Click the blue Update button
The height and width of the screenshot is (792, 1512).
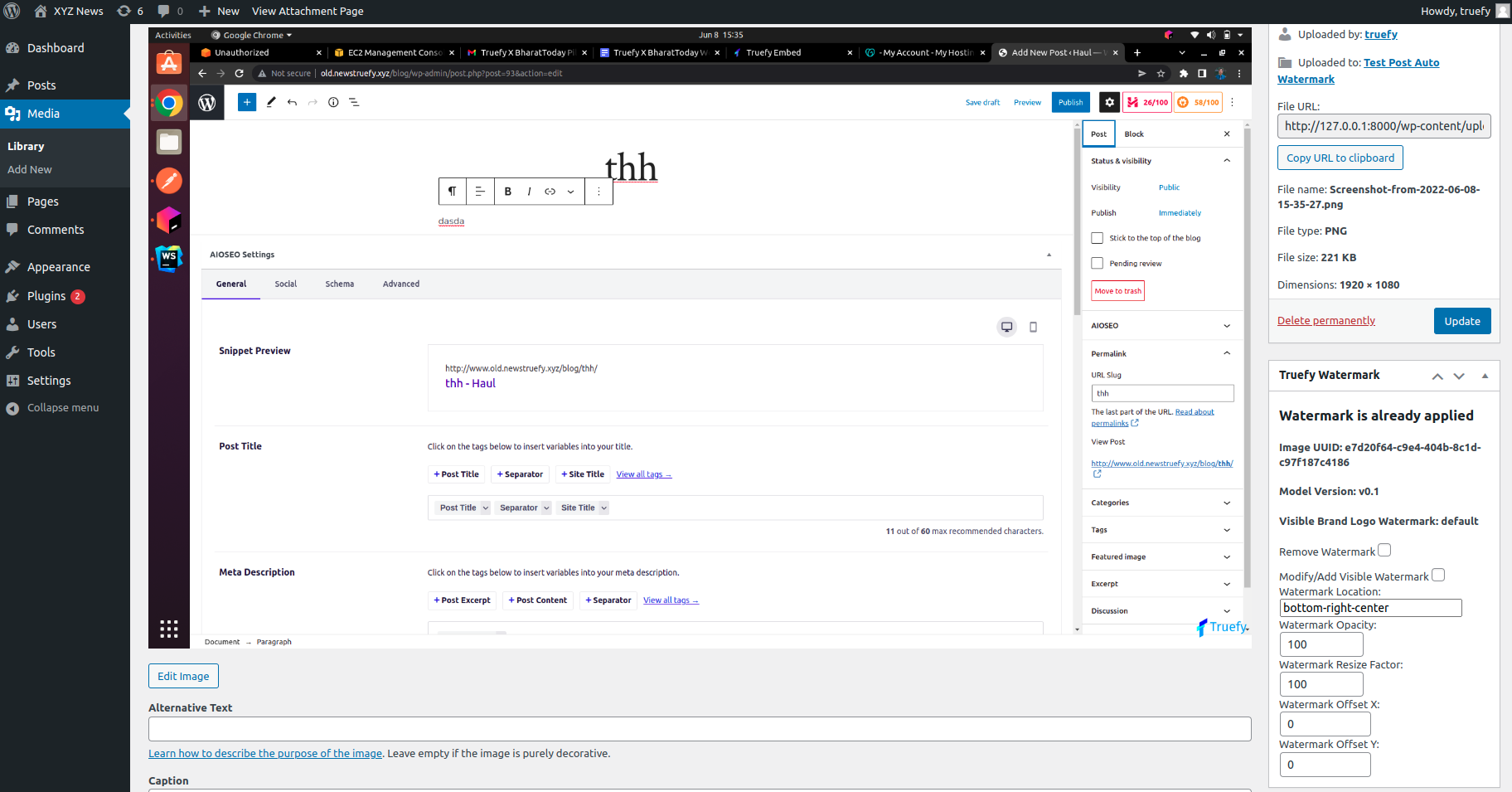1462,321
